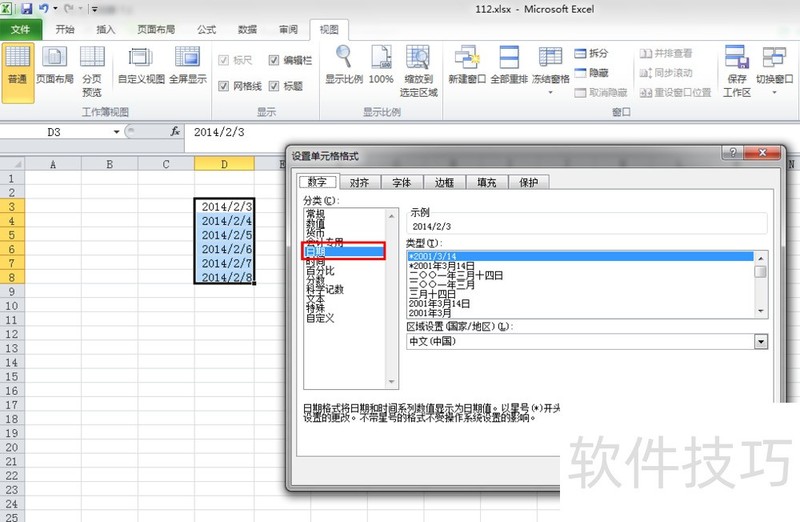Switch to the 字体 font dialog tab

point(402,182)
